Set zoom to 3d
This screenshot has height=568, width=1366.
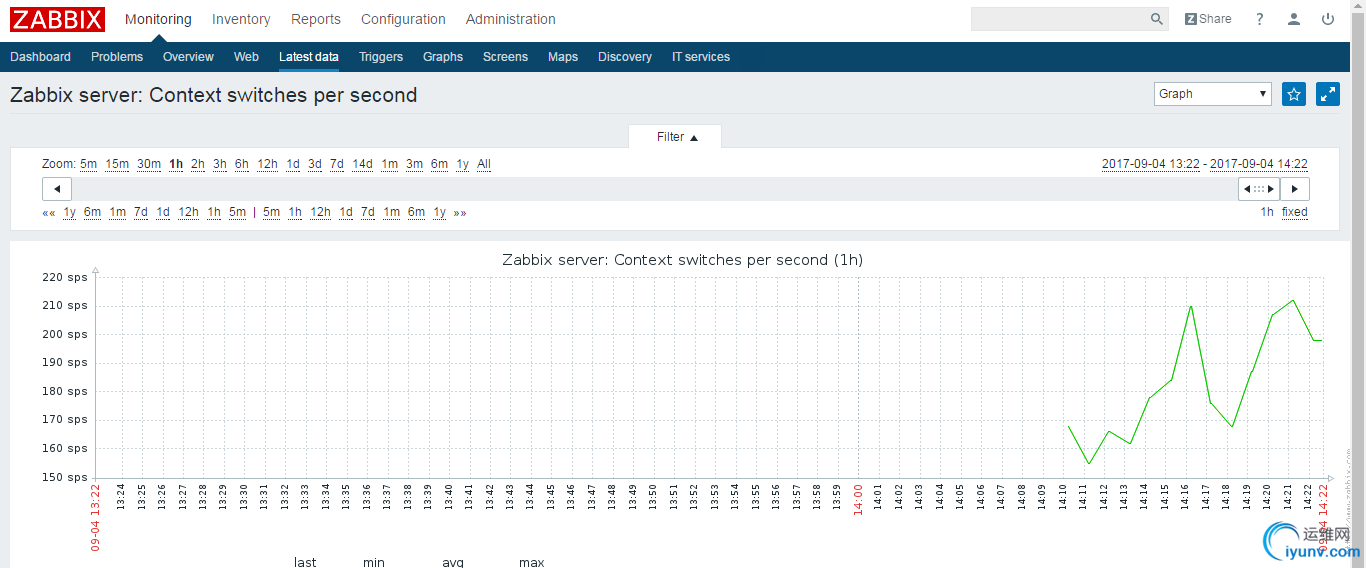(x=315, y=164)
